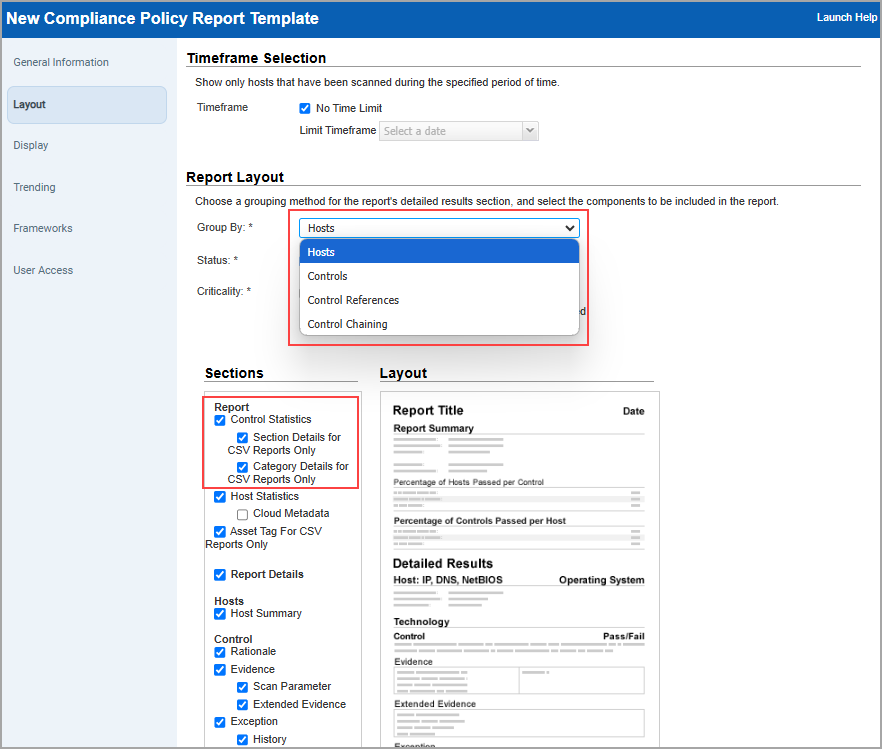Screen dimensions: 882x749
Task: Disable Section Details for CSV Reports Only
Action: pos(242,437)
